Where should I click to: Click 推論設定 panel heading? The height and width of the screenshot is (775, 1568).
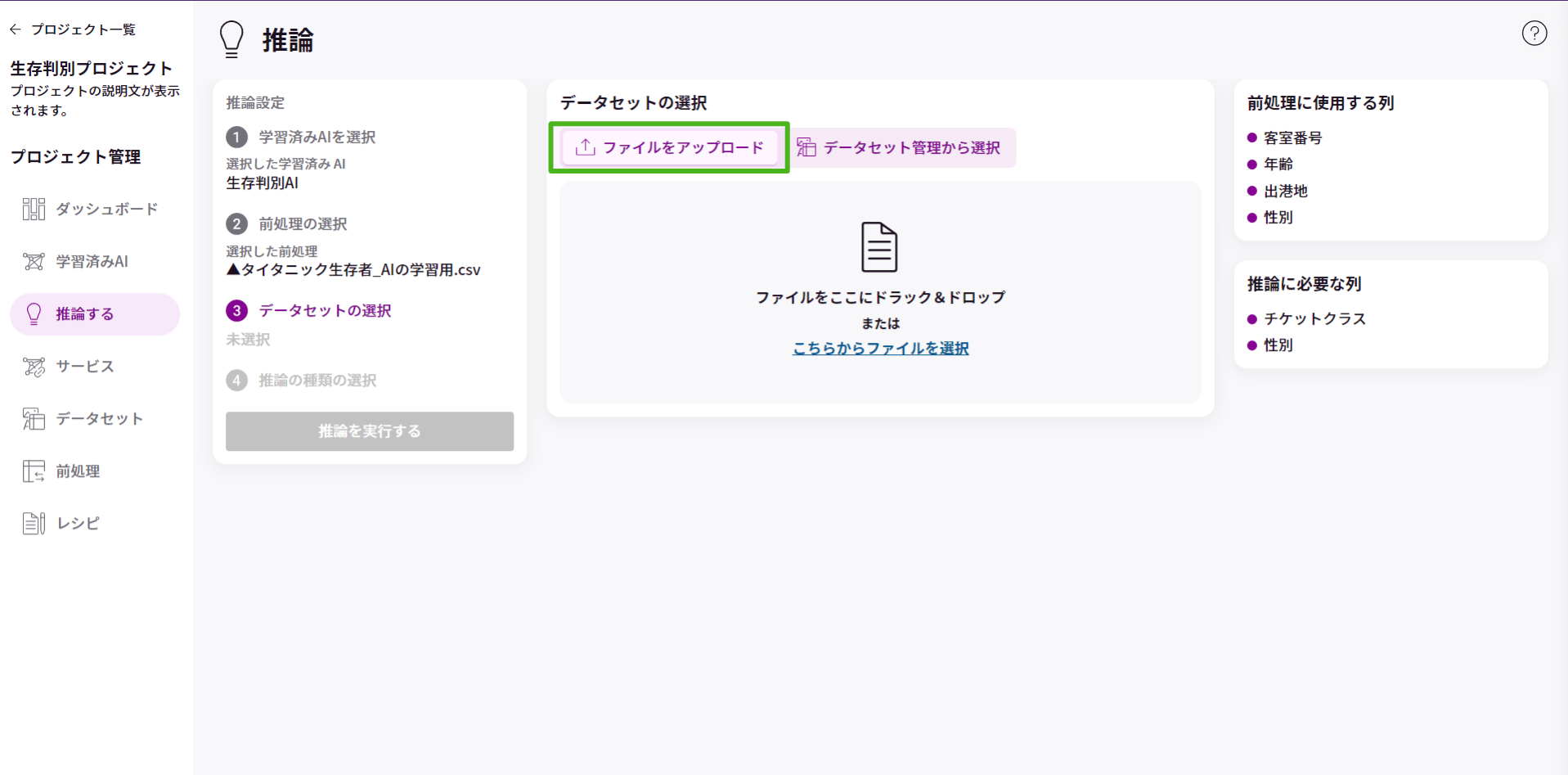tap(255, 103)
